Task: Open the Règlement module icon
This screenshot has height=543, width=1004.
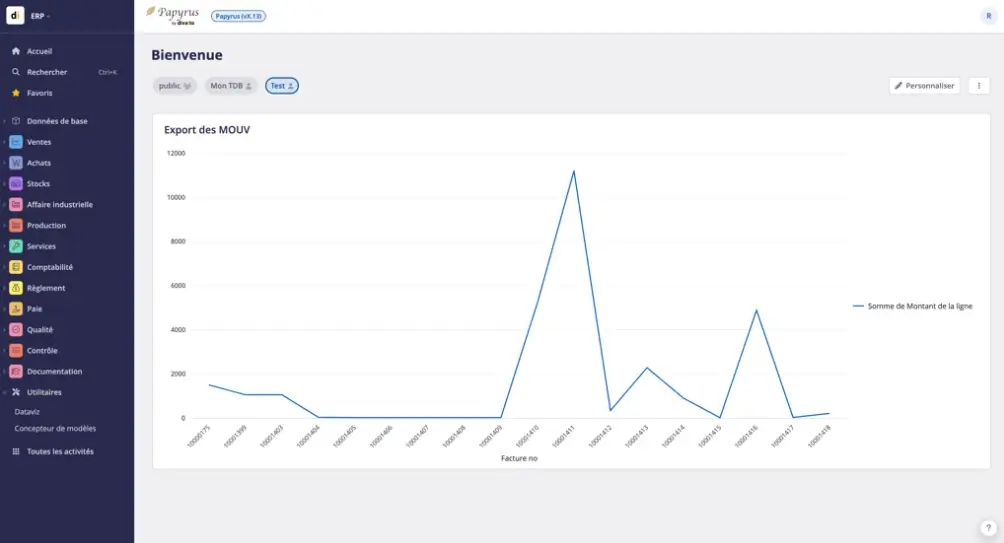Action: coord(16,288)
